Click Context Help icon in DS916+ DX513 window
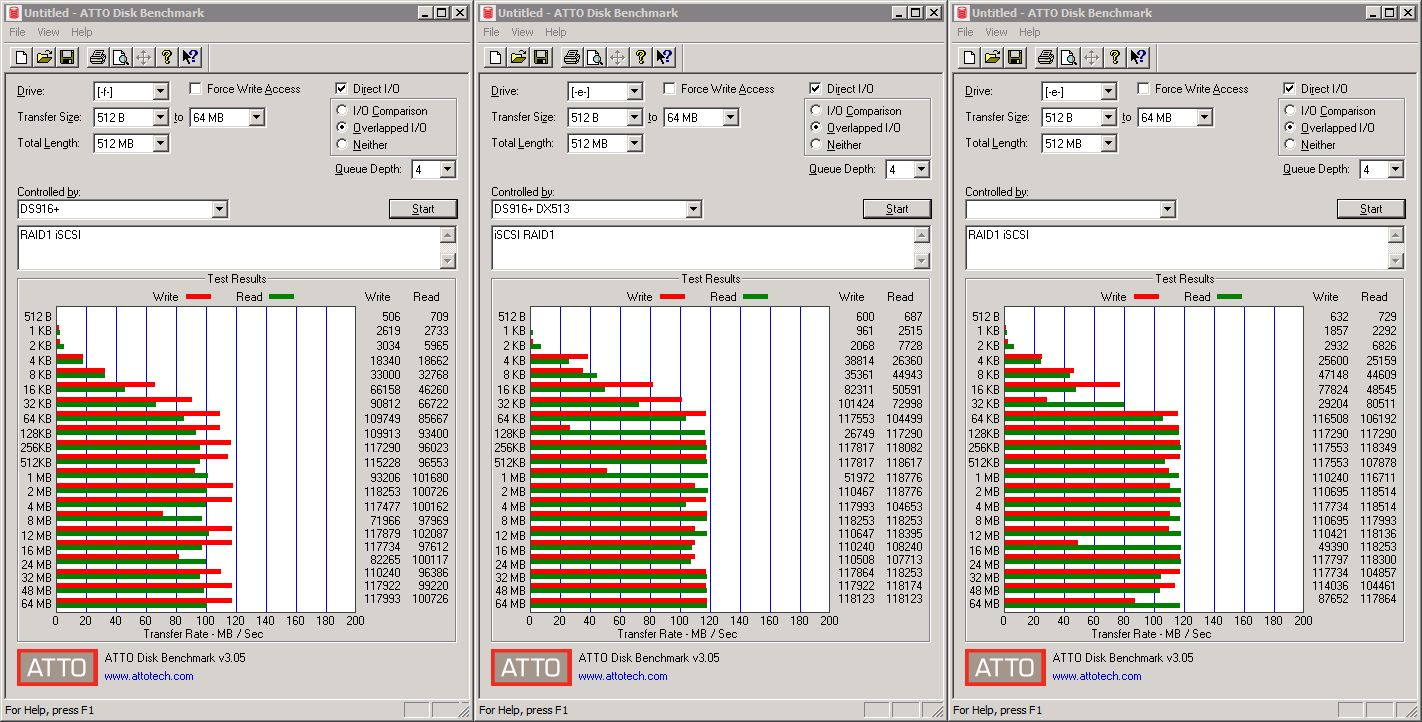The image size is (1422, 722). [664, 57]
